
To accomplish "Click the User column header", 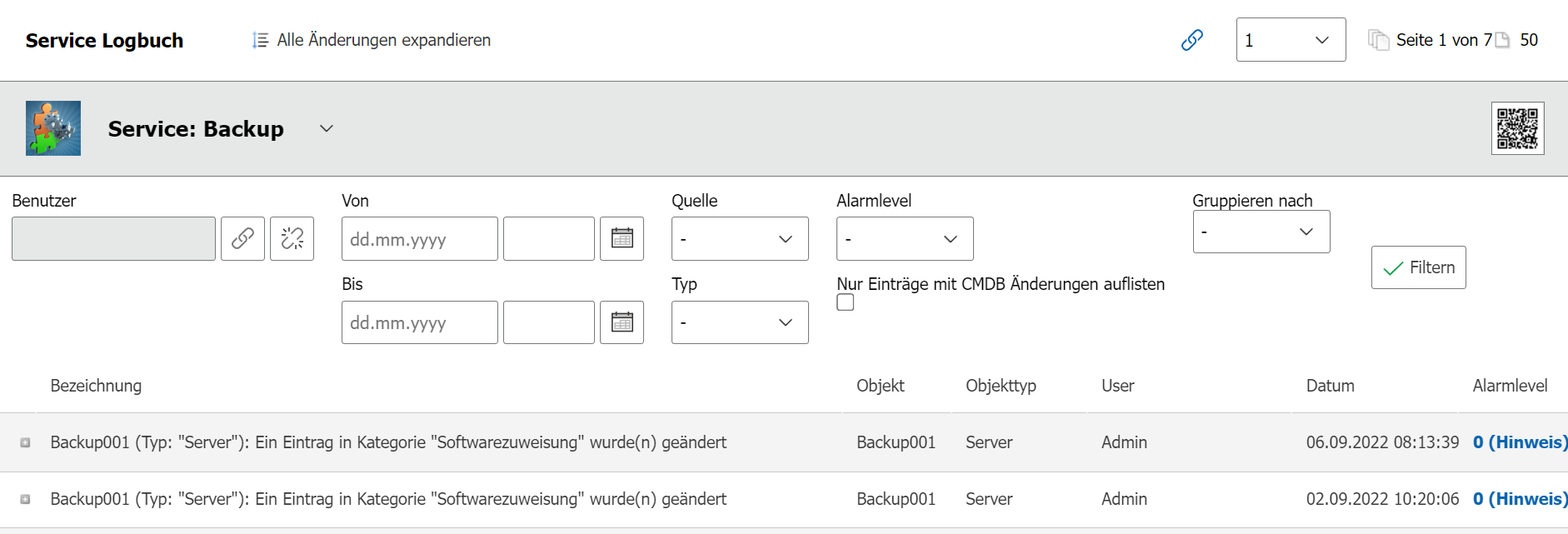I will [x=1117, y=386].
